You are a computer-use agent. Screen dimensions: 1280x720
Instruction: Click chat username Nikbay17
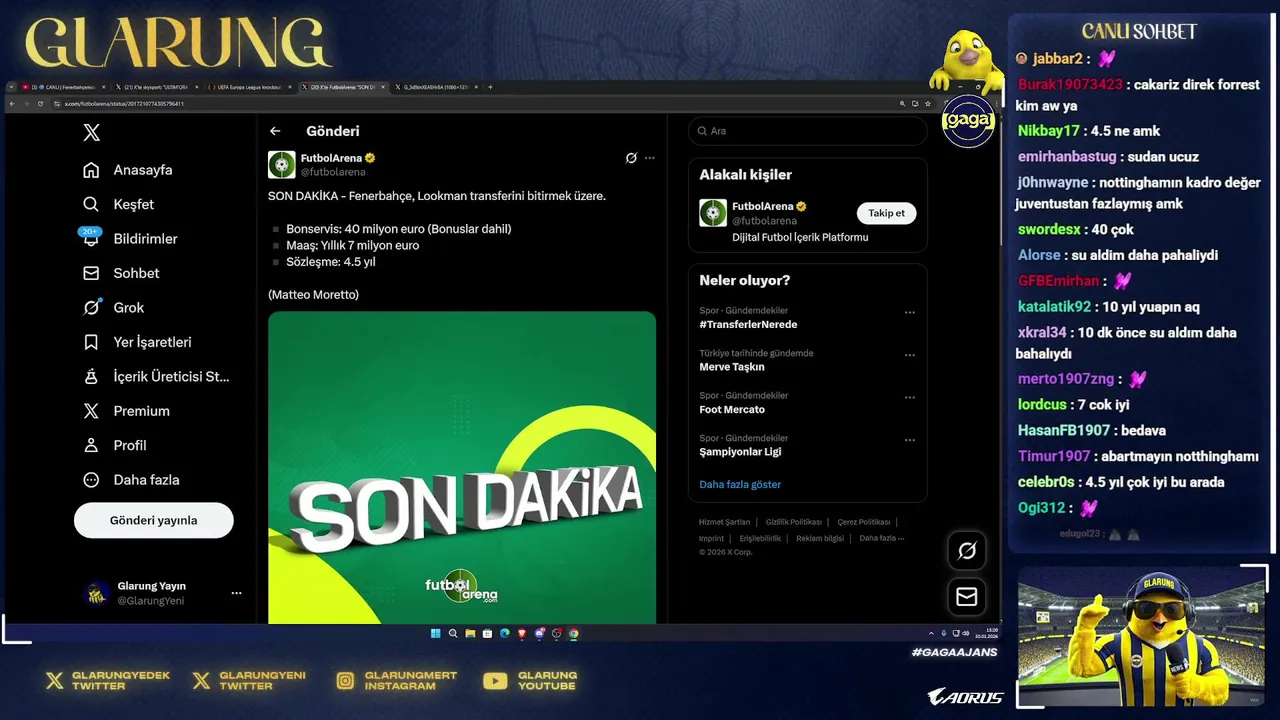pos(1049,131)
